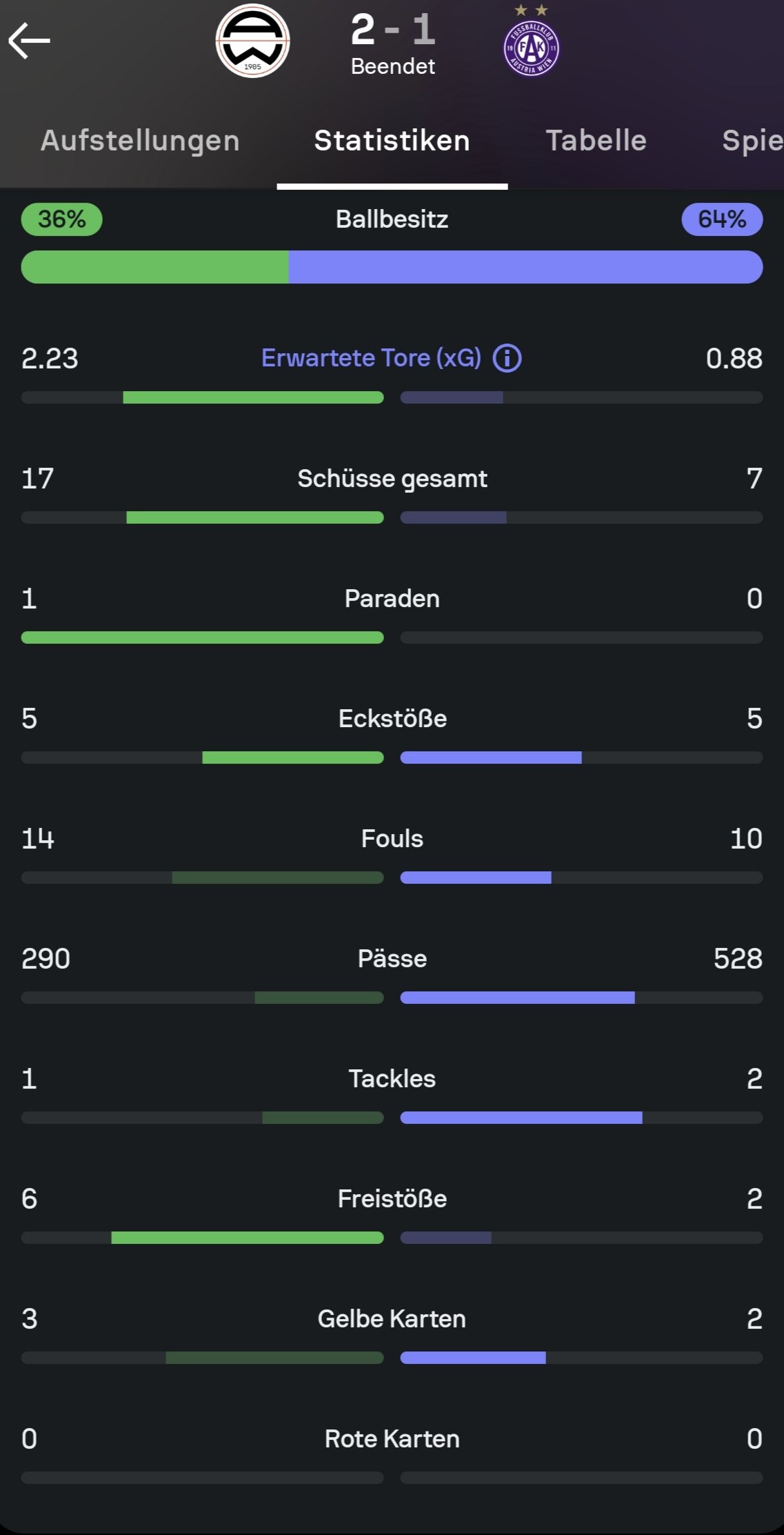Tap the Rote Karten stat label

point(392,1438)
